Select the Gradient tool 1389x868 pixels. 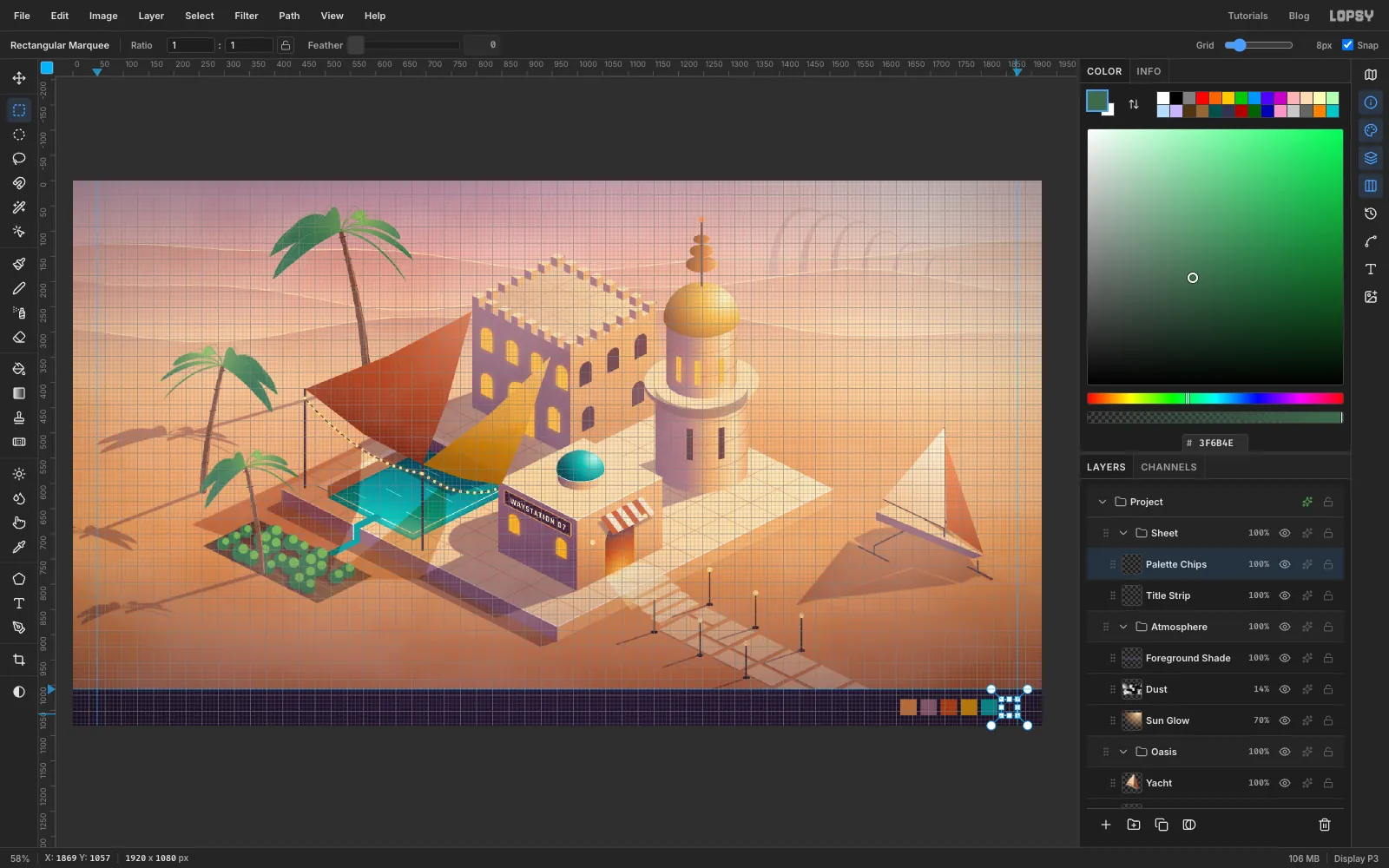click(19, 393)
